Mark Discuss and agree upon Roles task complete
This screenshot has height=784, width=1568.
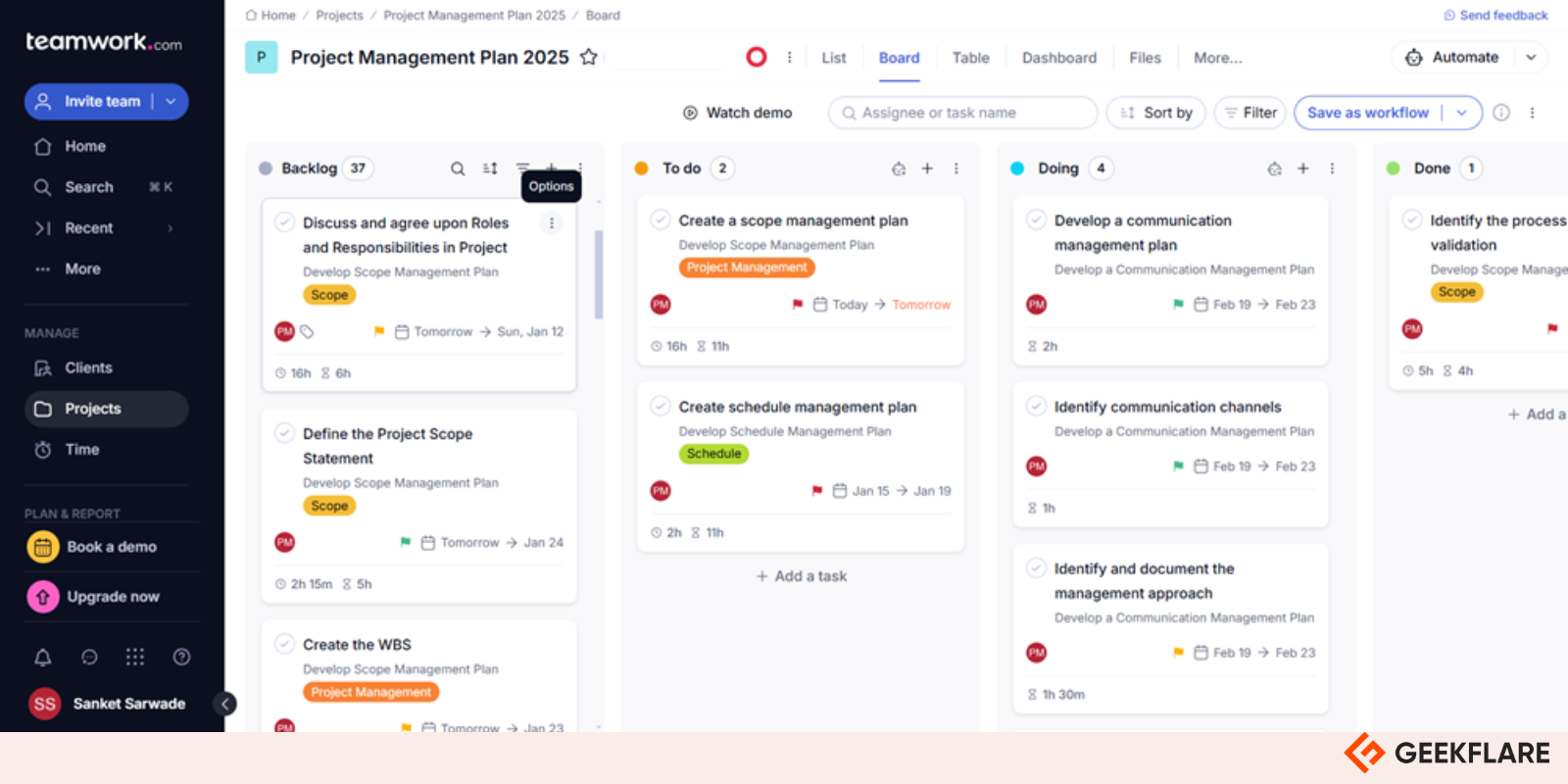click(x=284, y=222)
